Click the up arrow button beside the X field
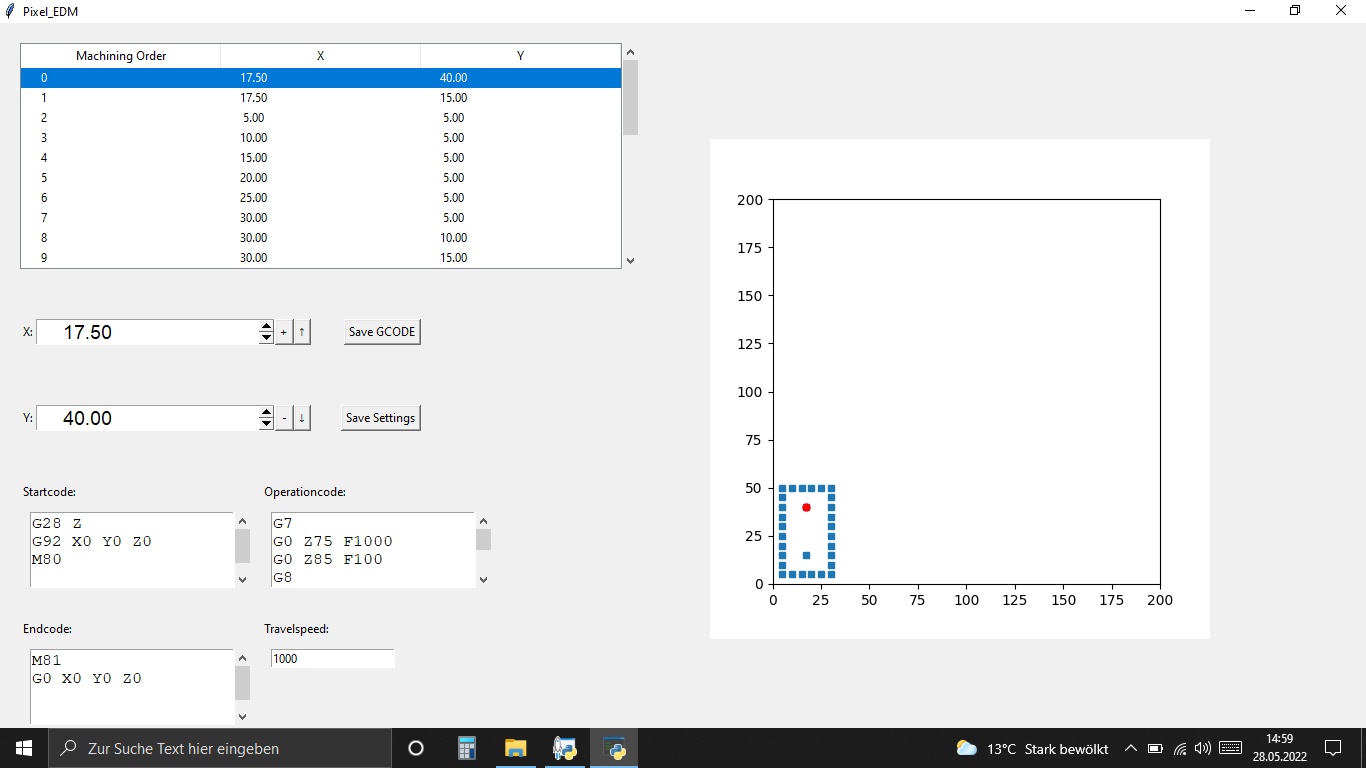The height and width of the screenshot is (768, 1366). point(302,332)
